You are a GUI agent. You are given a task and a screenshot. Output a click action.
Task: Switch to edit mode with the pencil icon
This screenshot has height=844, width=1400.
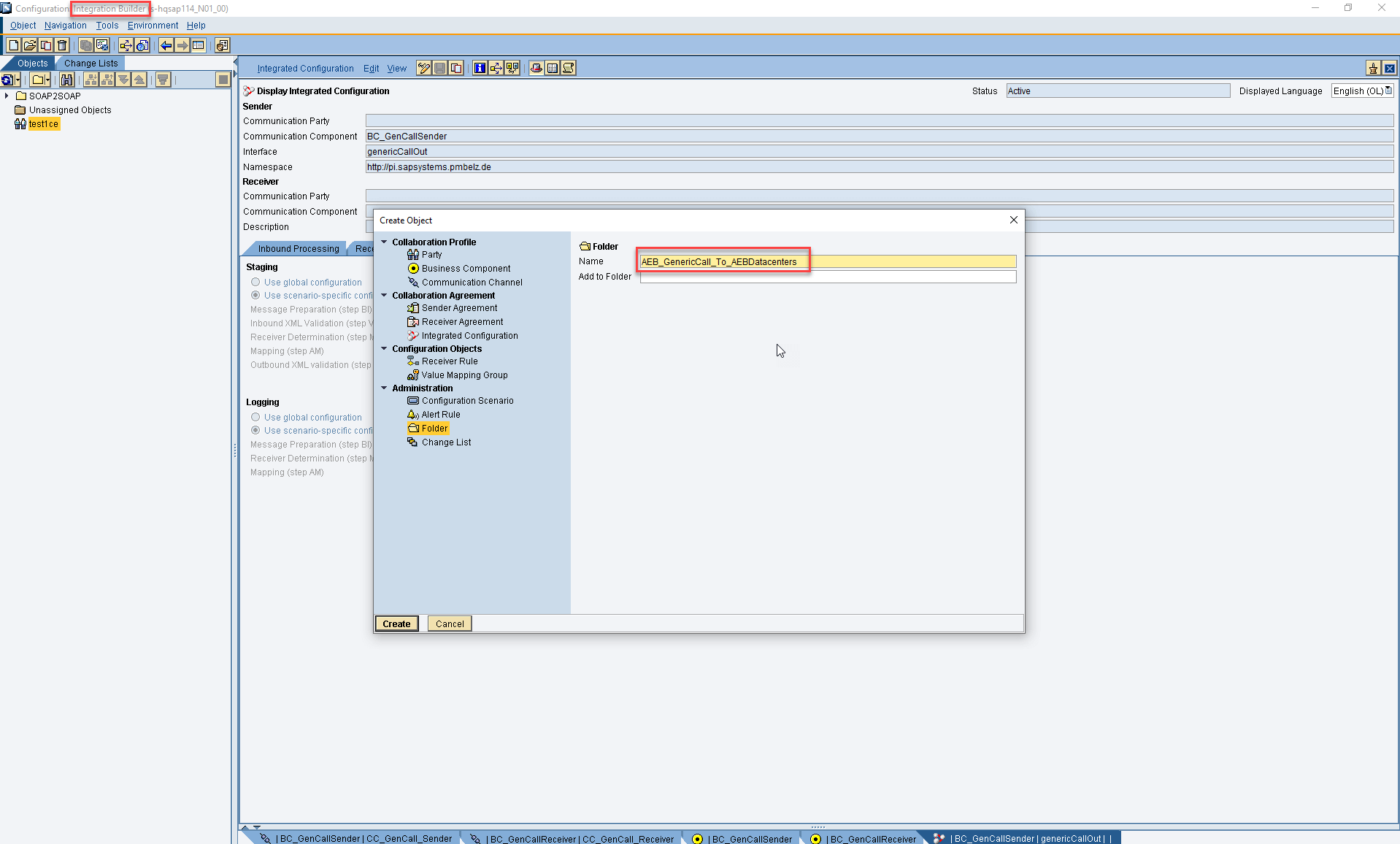[x=424, y=68]
